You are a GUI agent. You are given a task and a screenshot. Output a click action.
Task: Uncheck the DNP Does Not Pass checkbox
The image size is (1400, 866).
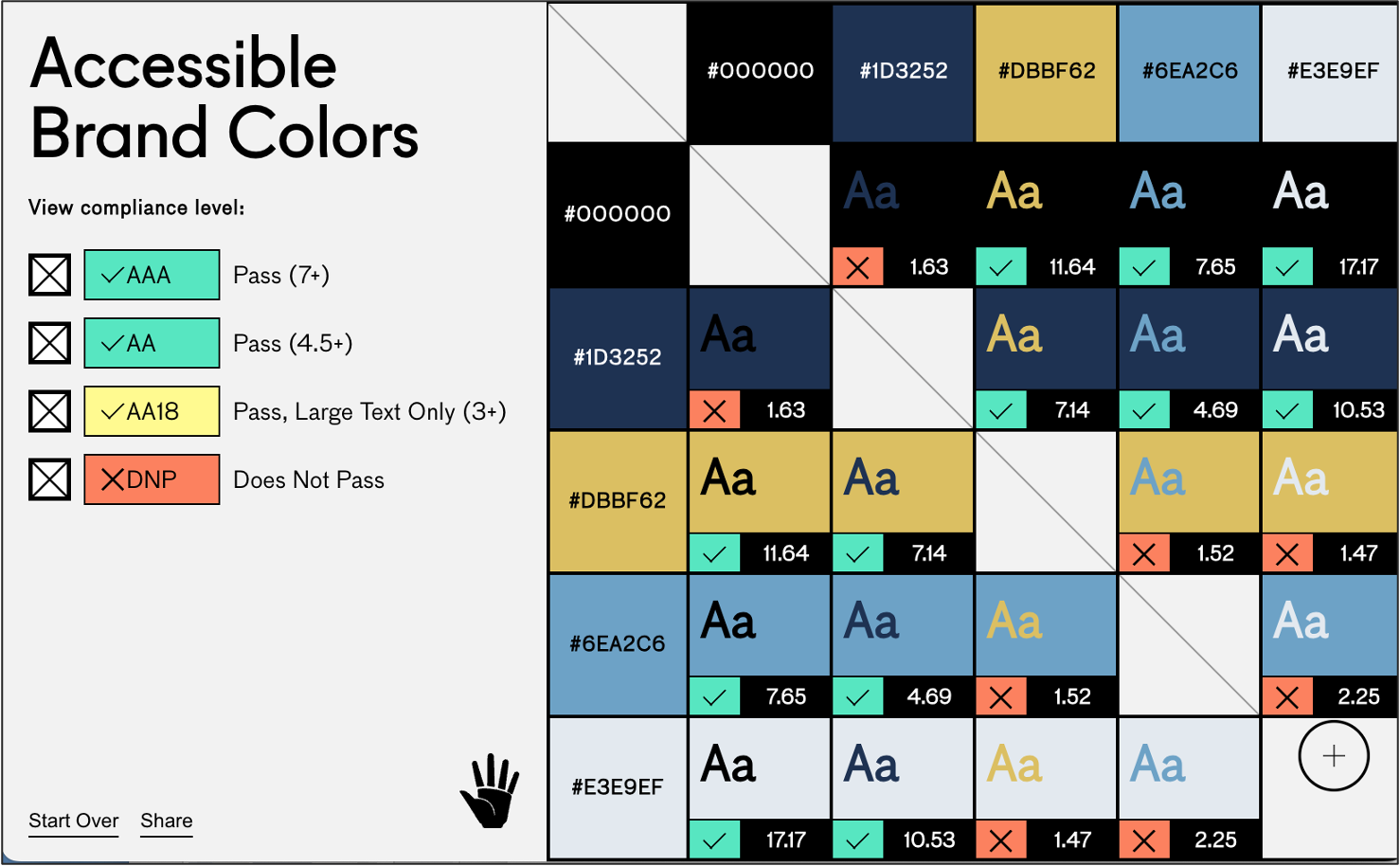pos(49,479)
